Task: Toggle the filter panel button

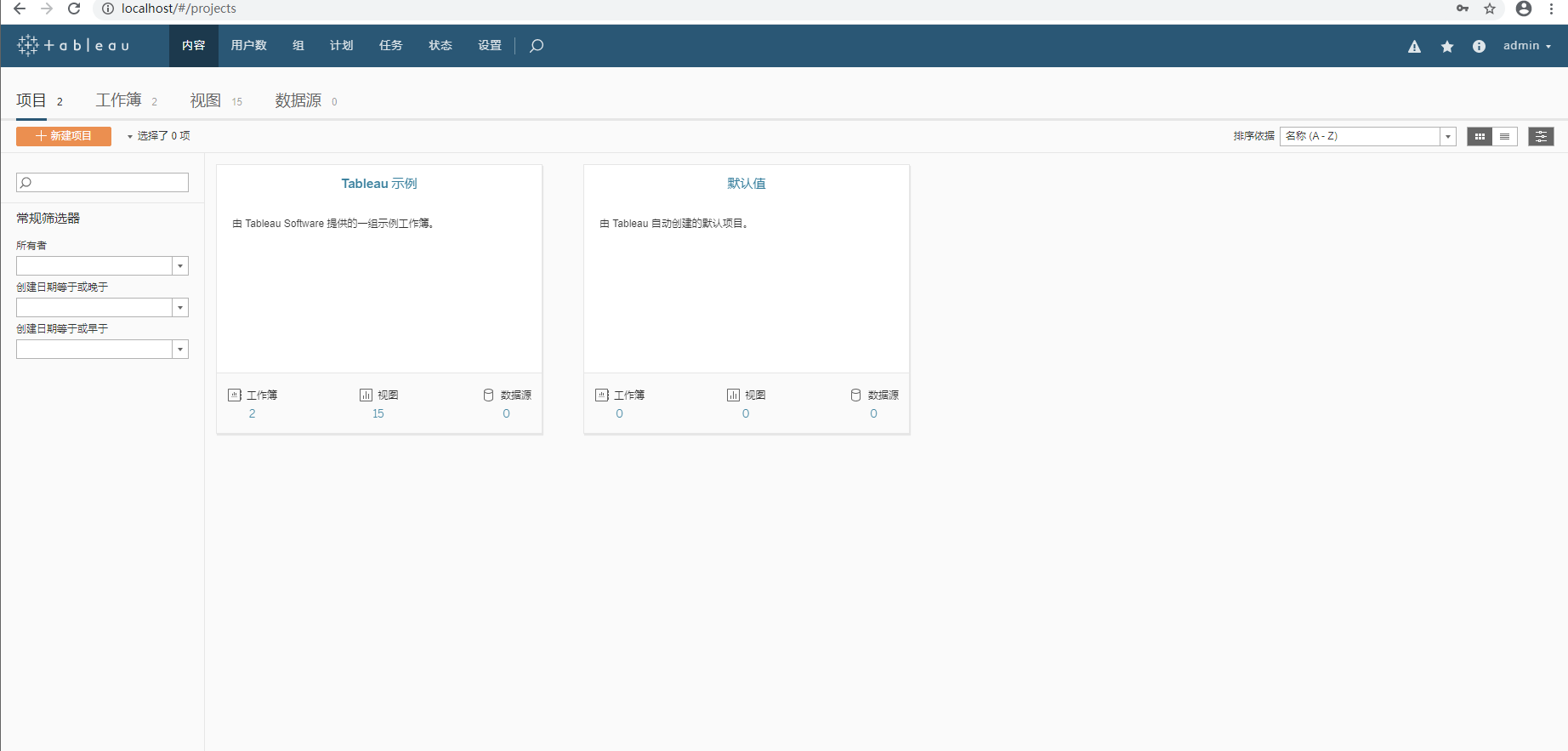Action: coord(1541,136)
